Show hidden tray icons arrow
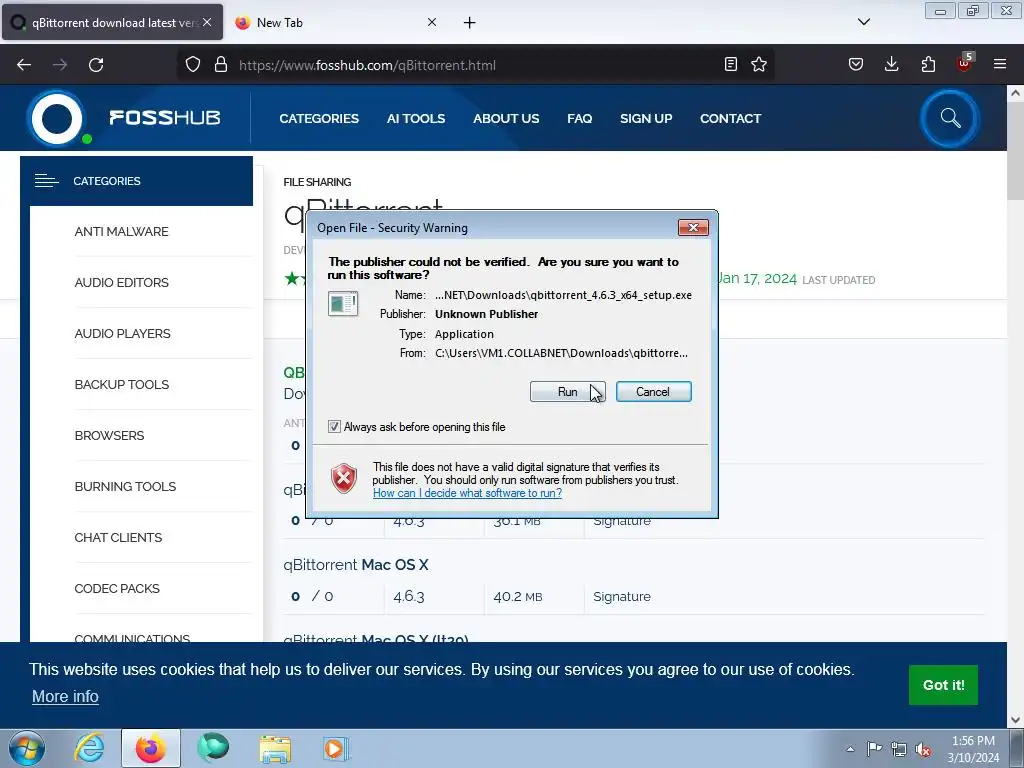The image size is (1024, 768). 850,749
